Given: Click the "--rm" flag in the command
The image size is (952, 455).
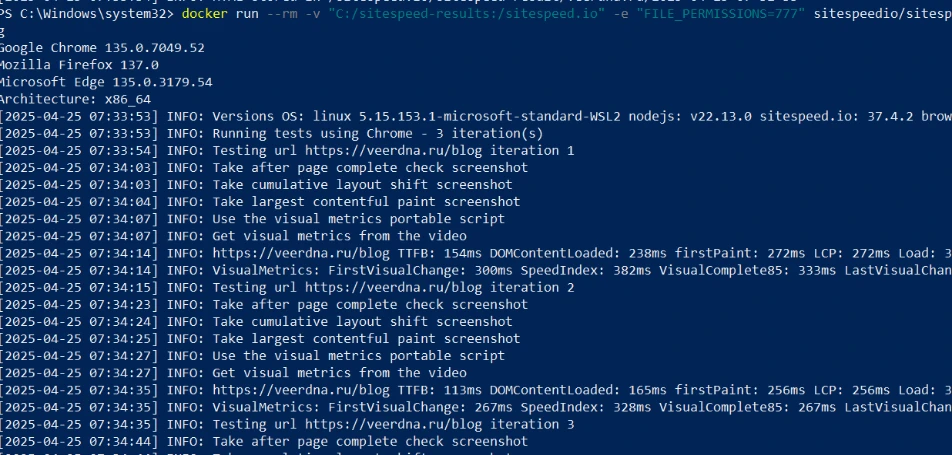Looking at the screenshot, I should (283, 13).
